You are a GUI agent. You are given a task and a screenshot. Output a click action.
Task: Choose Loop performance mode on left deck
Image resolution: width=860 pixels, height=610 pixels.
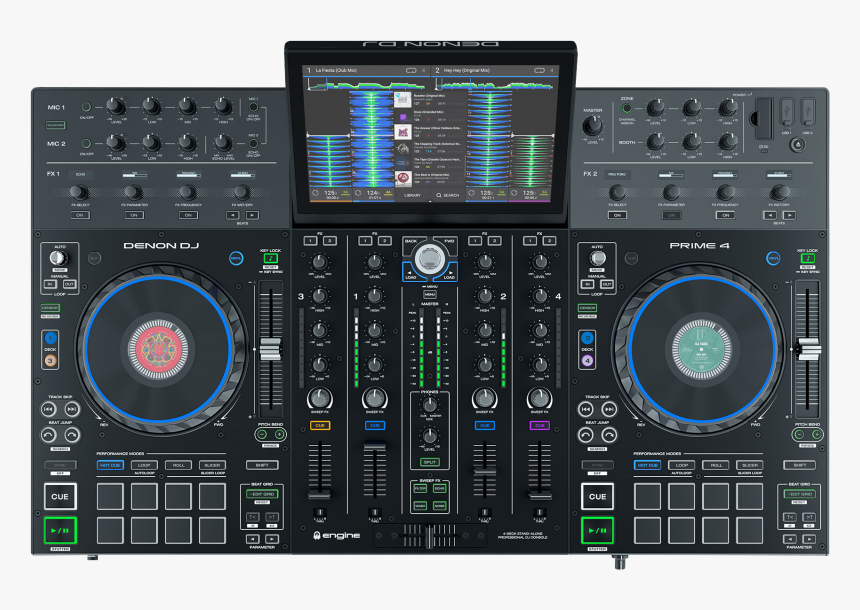tap(144, 465)
